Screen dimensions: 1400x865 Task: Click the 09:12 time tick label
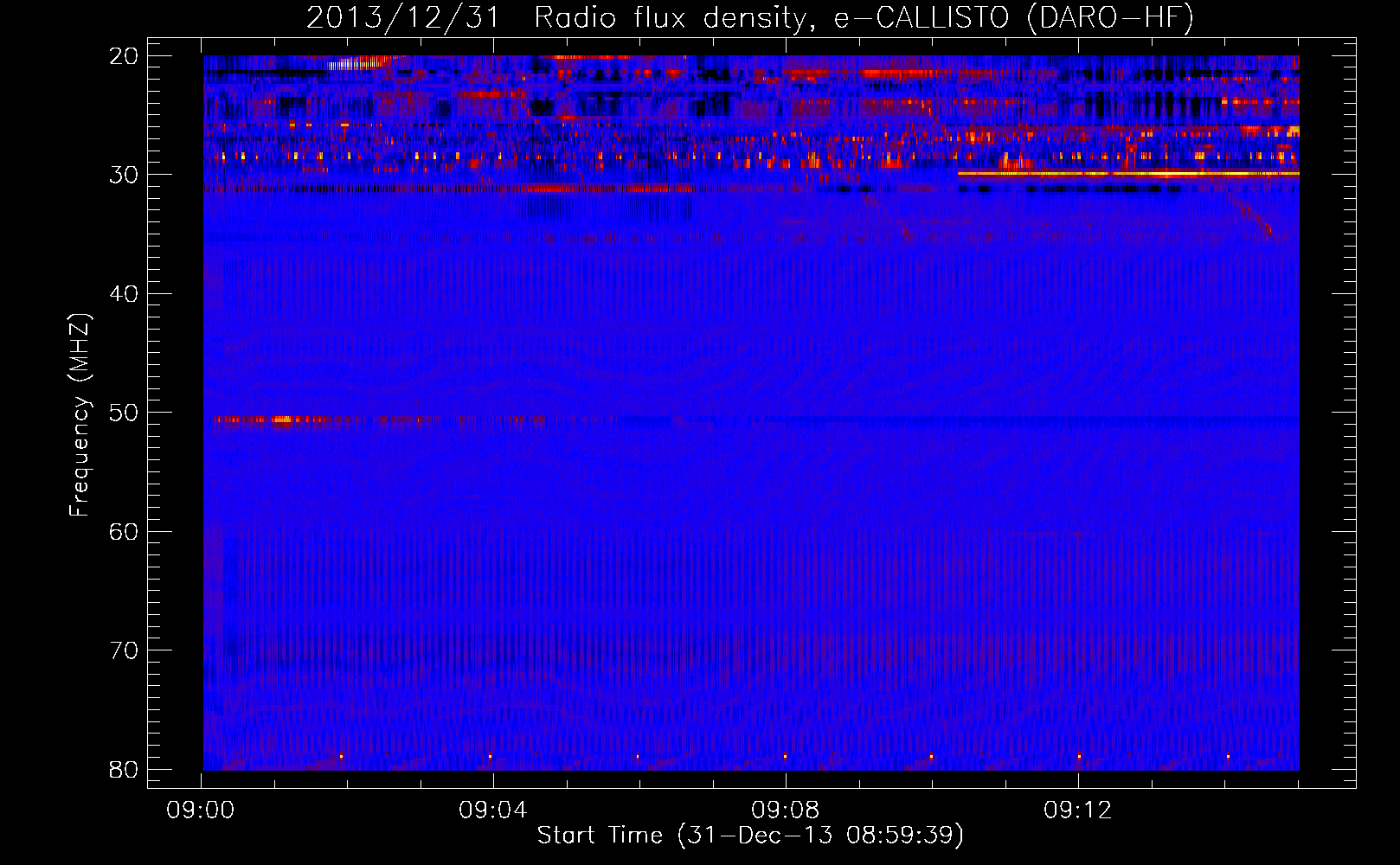click(1077, 811)
